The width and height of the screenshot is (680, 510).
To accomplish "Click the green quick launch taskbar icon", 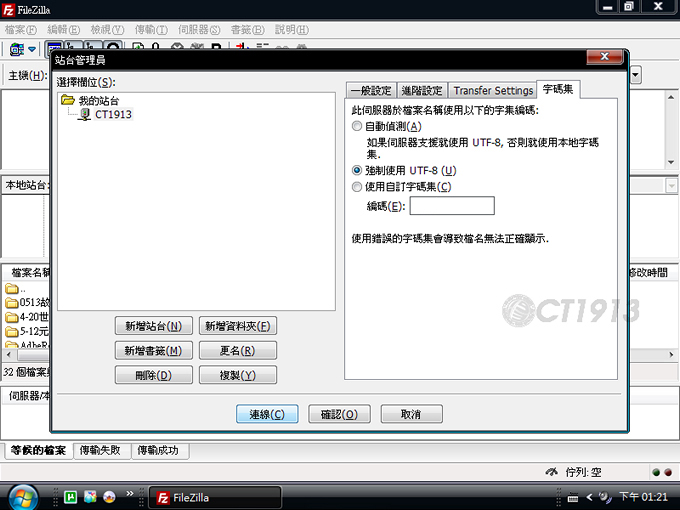I will (x=71, y=496).
